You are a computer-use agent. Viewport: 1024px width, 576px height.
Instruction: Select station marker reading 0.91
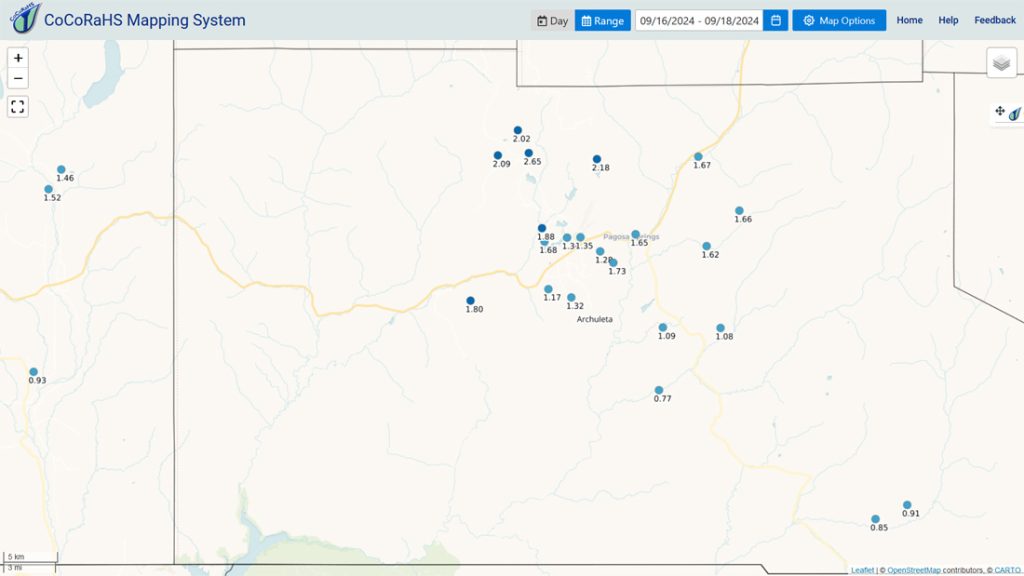907,505
